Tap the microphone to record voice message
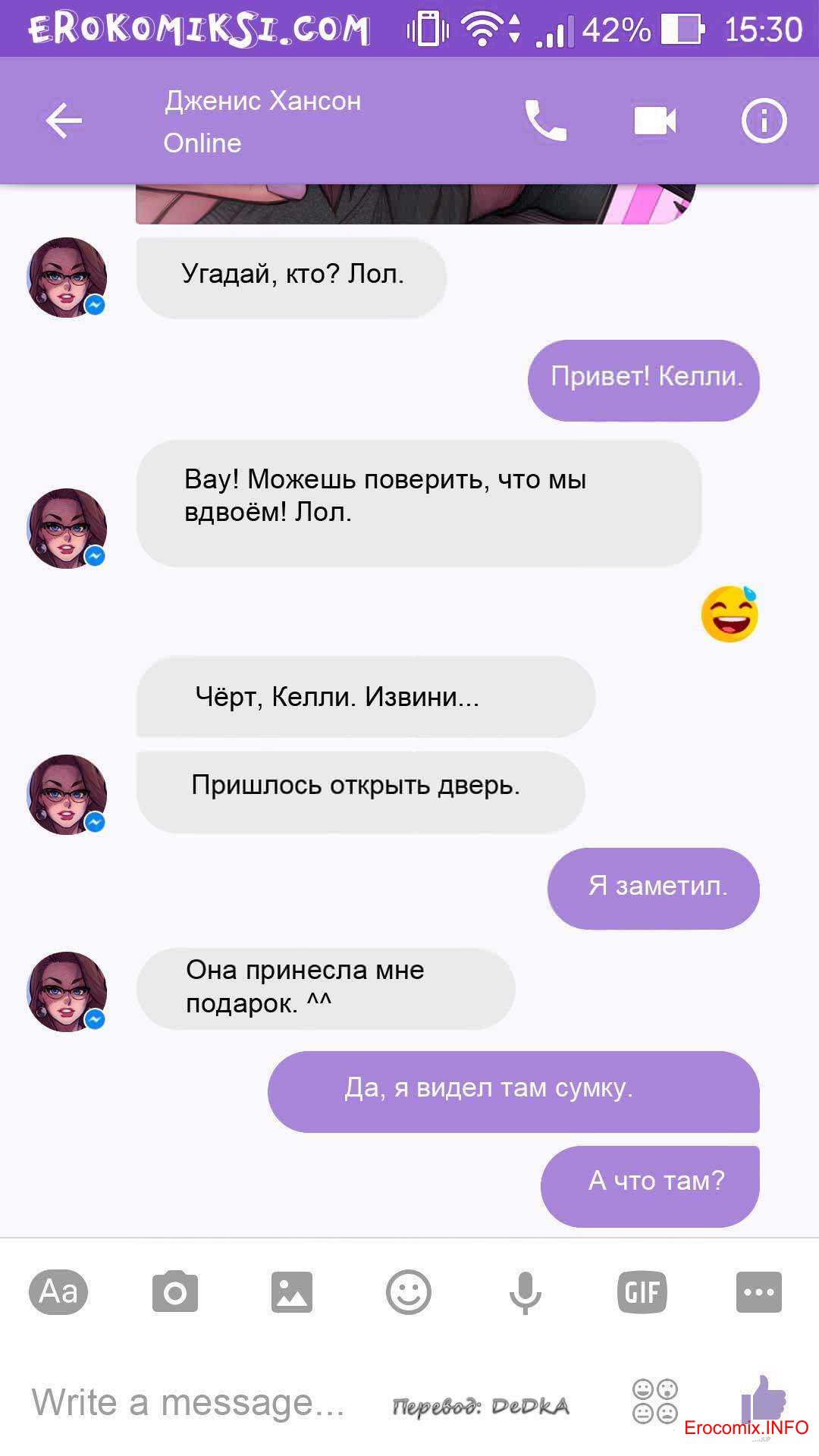 coord(525,1292)
